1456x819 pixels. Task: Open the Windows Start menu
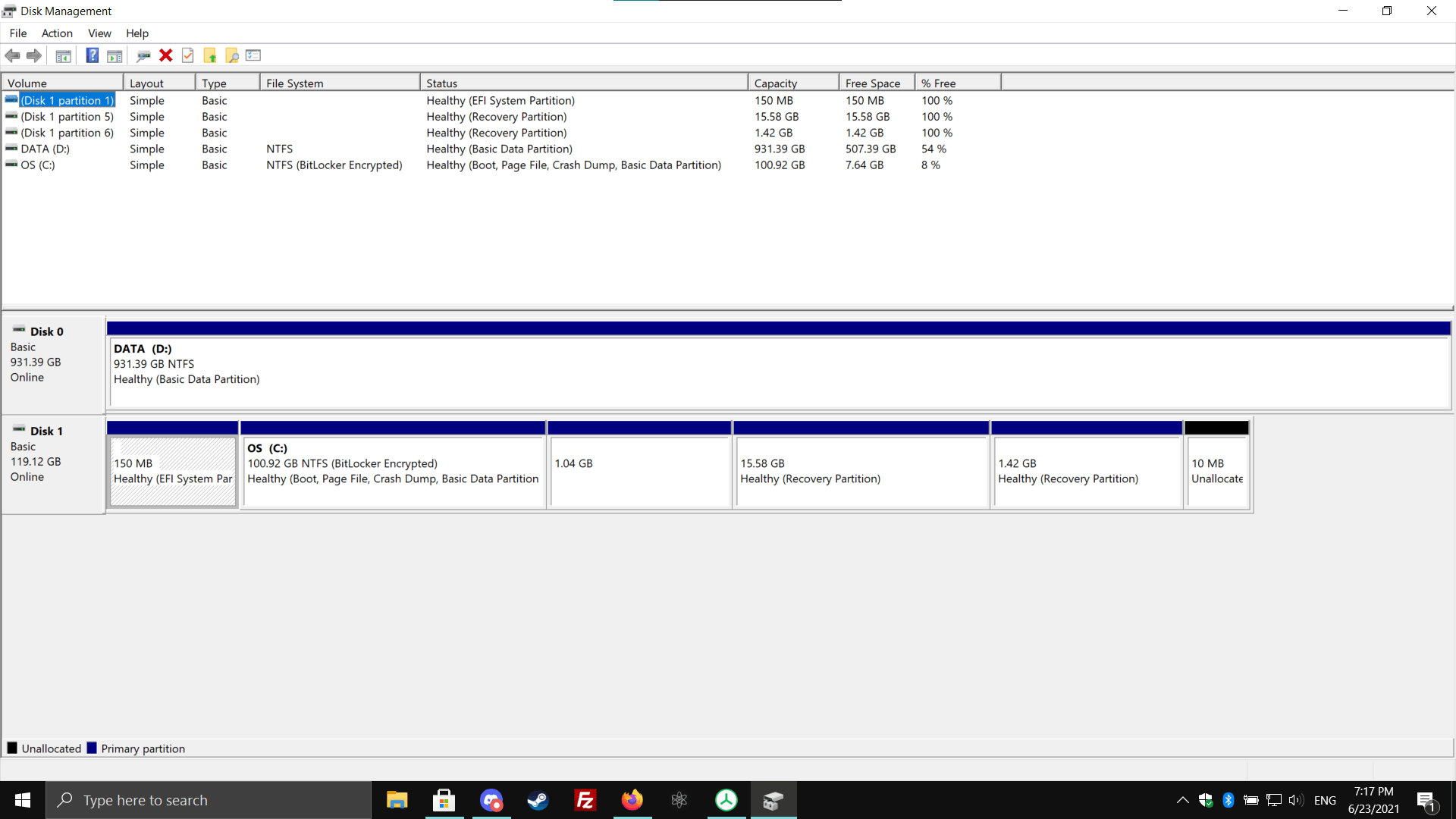[x=23, y=800]
